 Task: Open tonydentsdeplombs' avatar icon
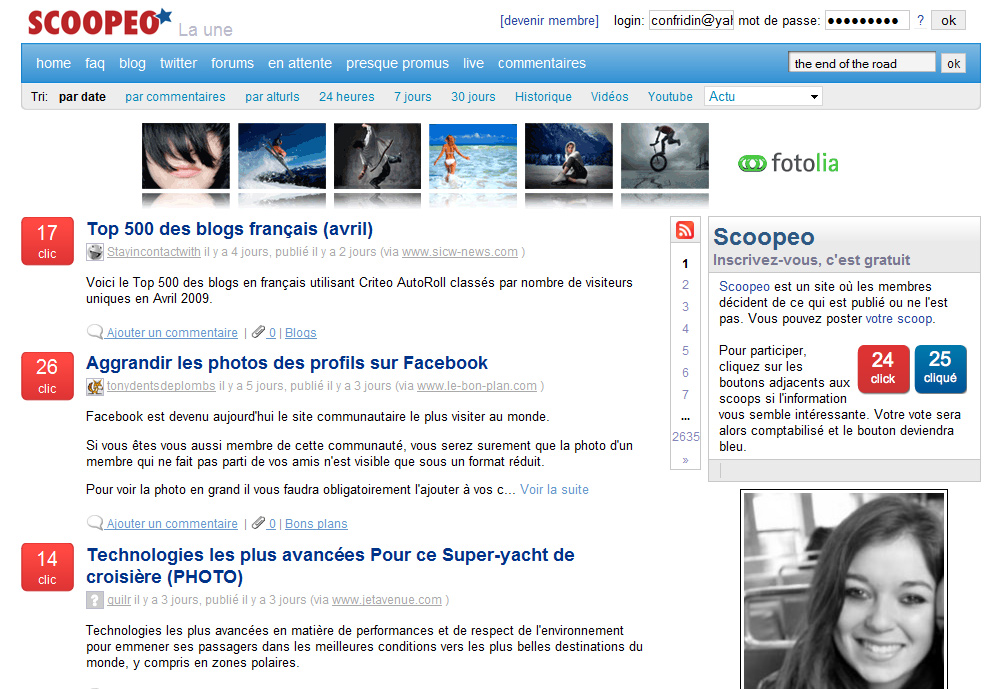(x=95, y=386)
